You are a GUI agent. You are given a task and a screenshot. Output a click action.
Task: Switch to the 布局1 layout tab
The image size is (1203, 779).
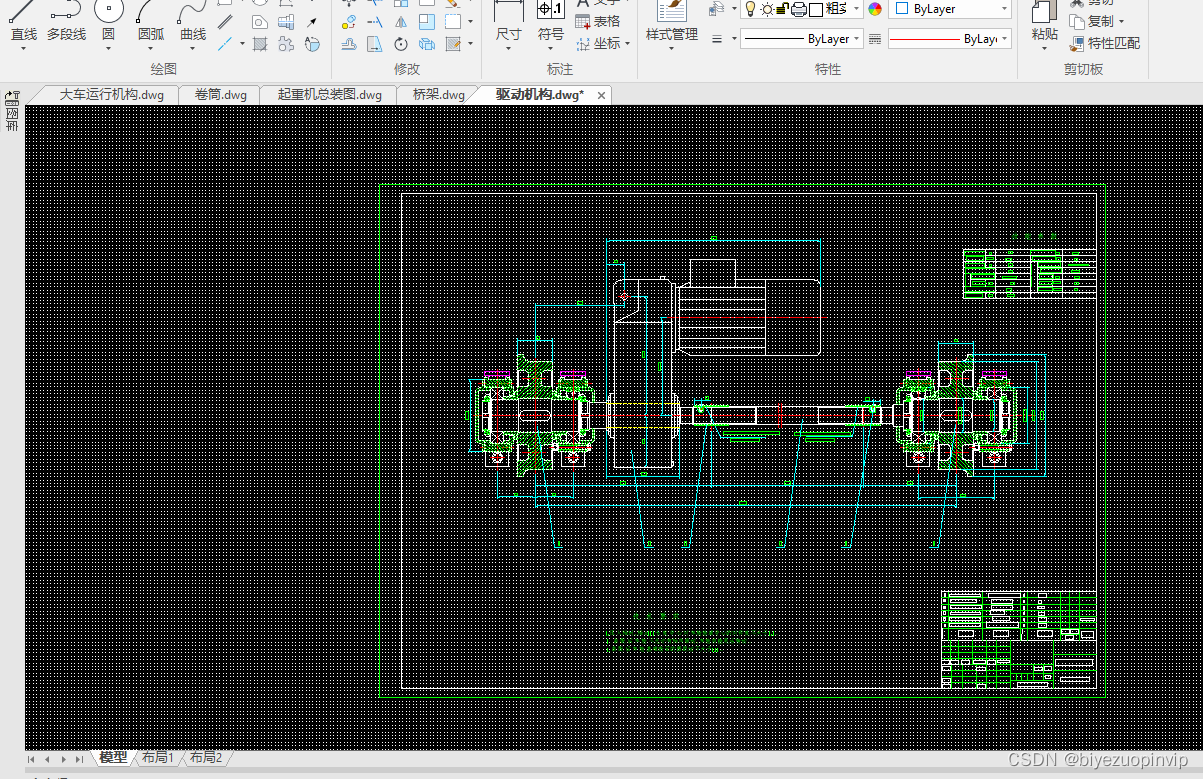[x=158, y=758]
